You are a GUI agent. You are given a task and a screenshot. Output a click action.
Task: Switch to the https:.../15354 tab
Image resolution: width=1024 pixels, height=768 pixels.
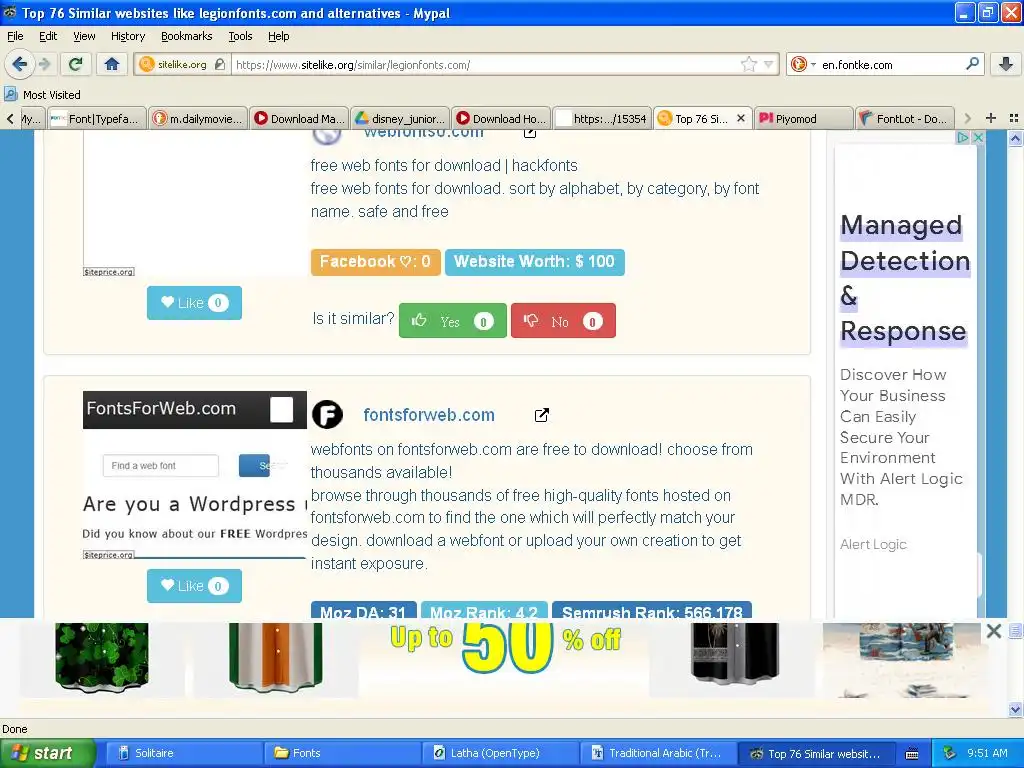click(x=602, y=119)
